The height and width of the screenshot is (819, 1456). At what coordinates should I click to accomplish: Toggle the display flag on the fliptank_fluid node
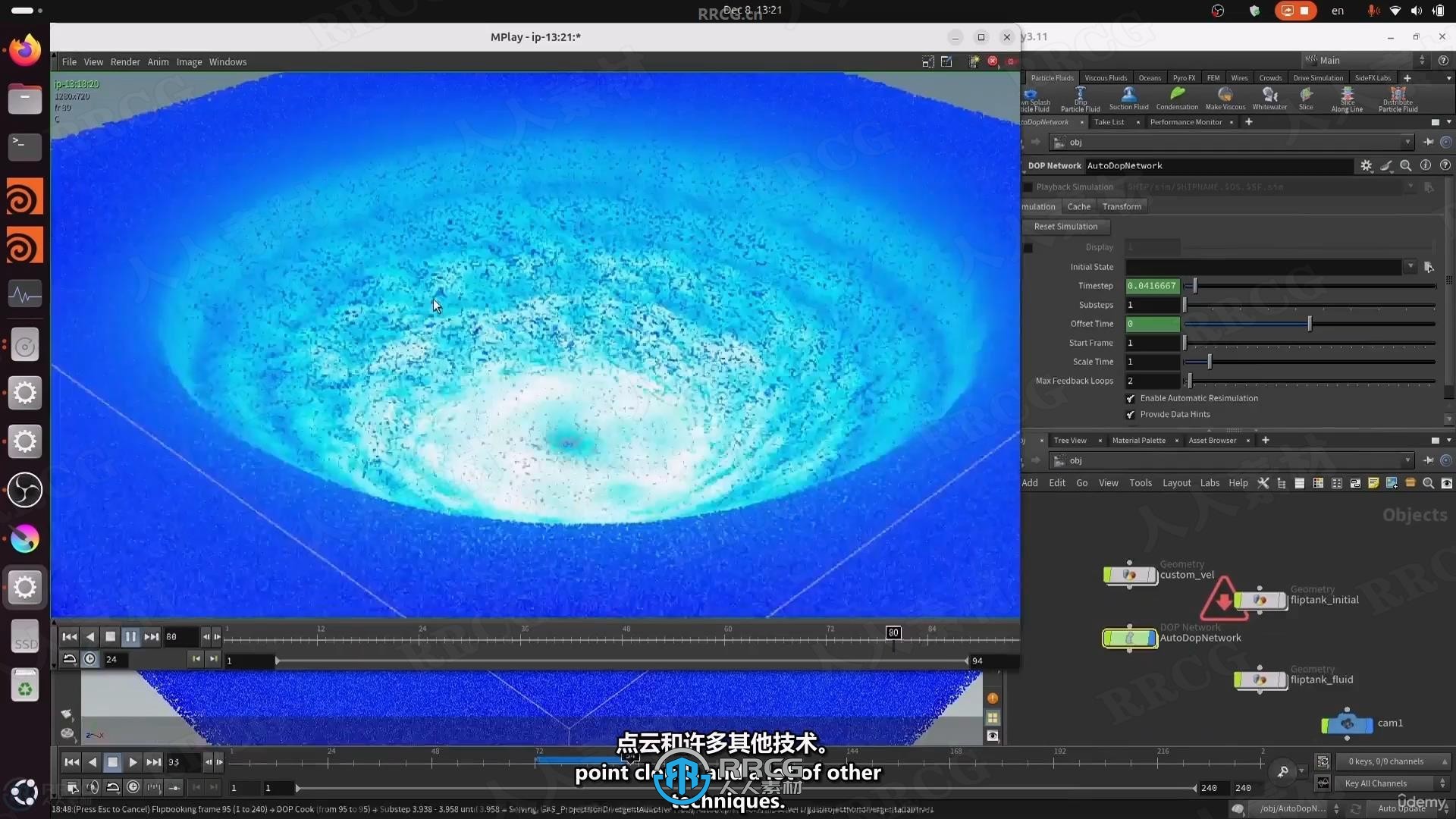pos(1283,680)
